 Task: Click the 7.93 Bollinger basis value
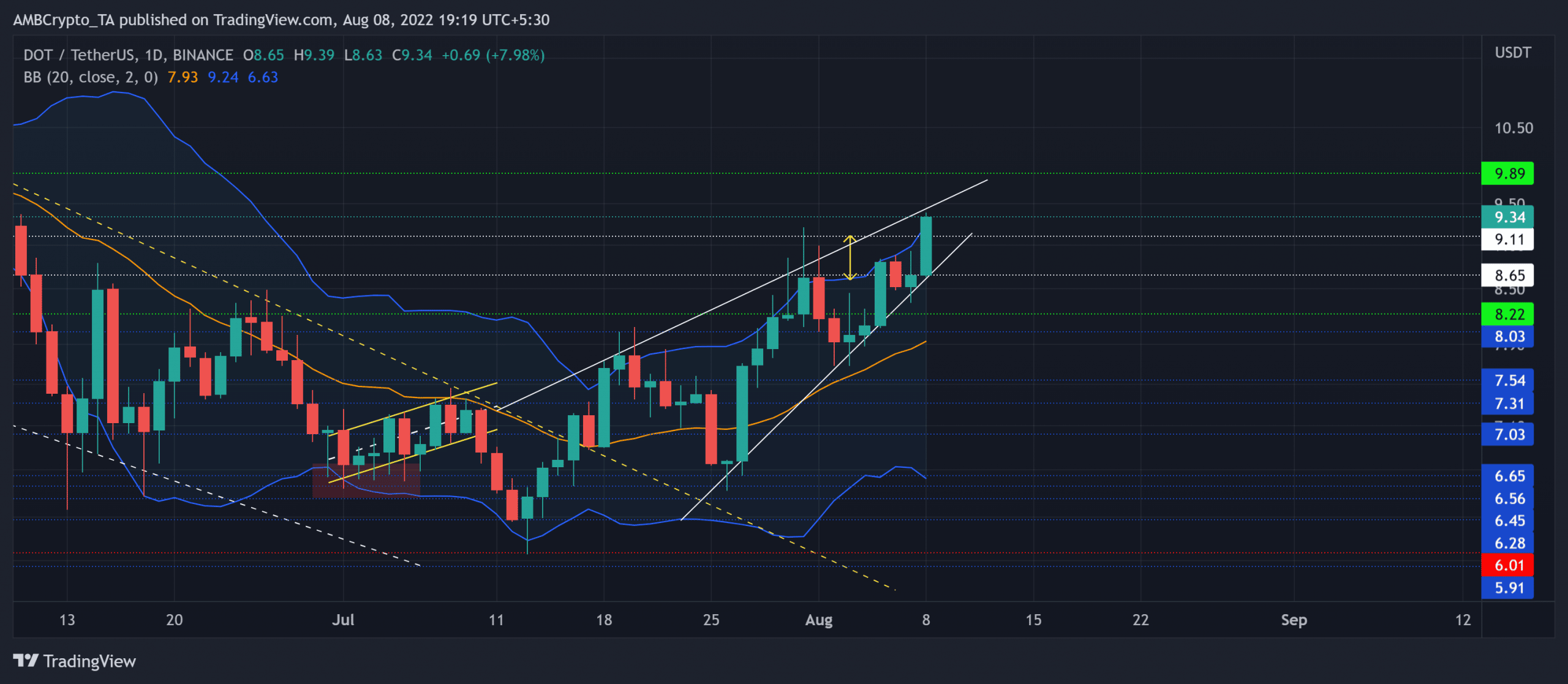[183, 77]
